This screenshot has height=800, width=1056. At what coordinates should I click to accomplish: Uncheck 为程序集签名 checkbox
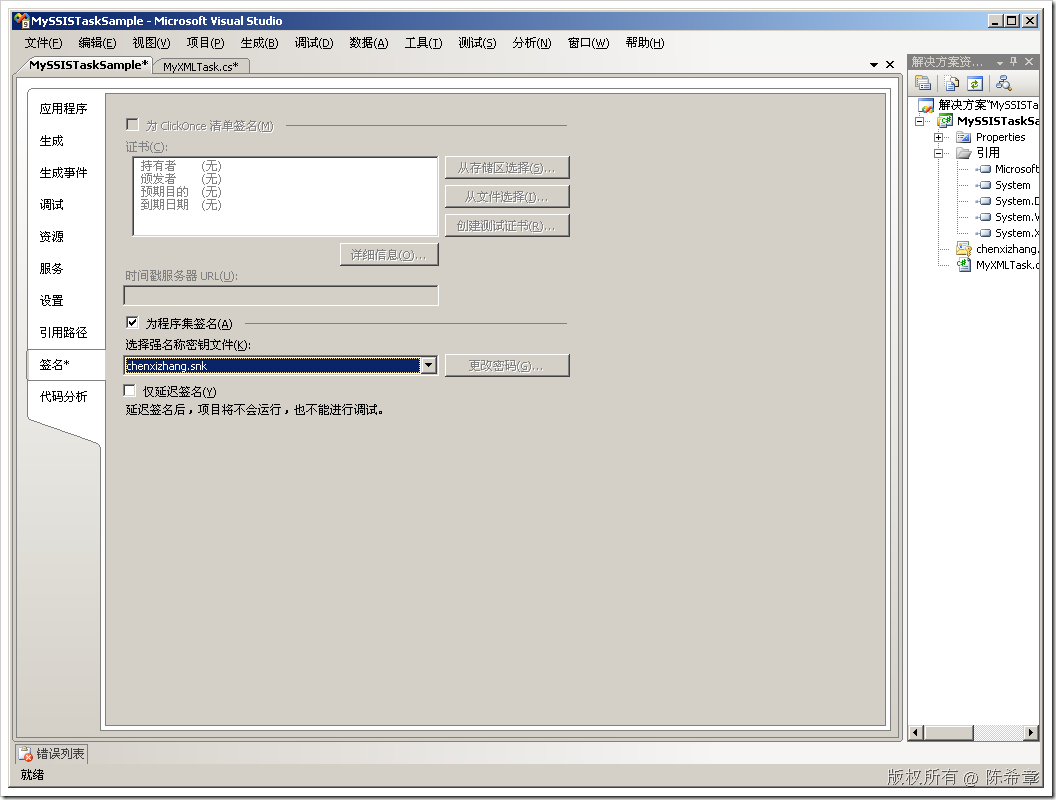(x=132, y=323)
